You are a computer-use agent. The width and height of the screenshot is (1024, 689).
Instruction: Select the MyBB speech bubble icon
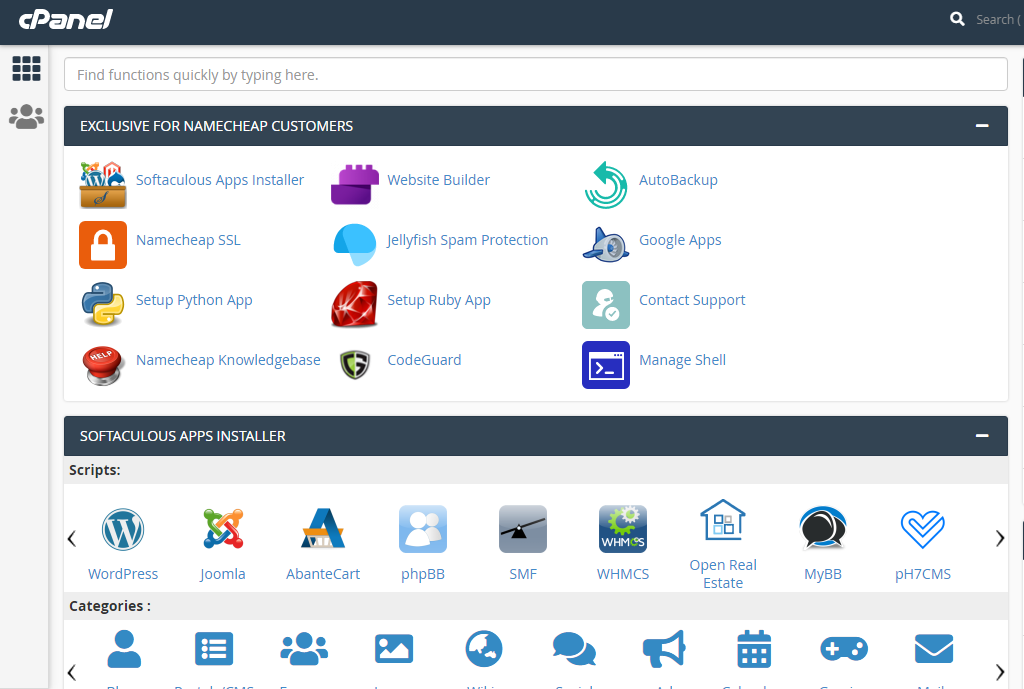coord(823,528)
